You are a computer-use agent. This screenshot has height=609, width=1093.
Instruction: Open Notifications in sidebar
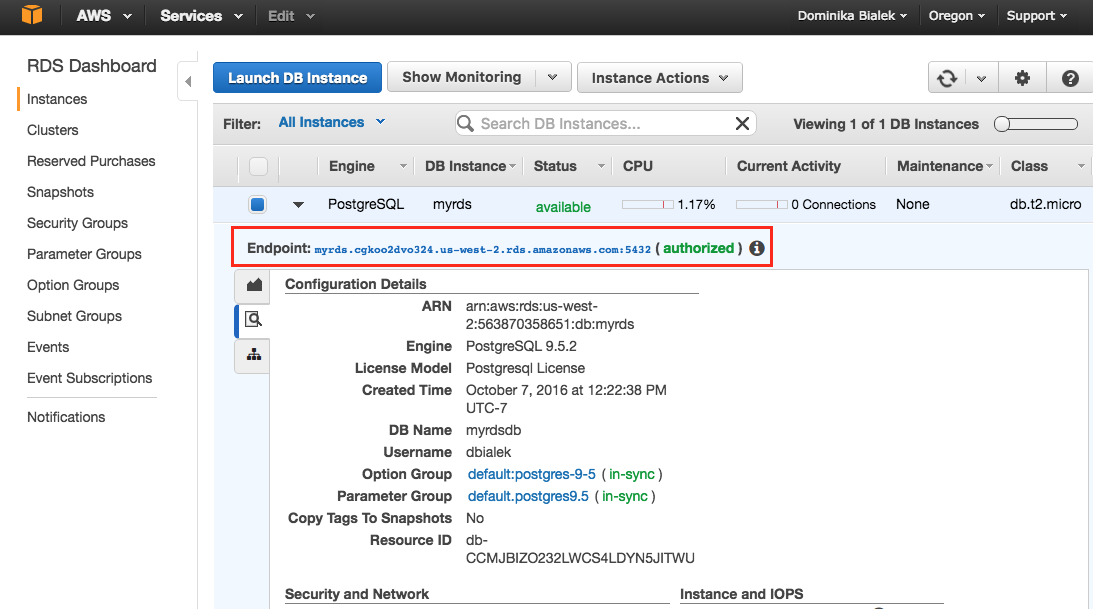pyautogui.click(x=66, y=417)
